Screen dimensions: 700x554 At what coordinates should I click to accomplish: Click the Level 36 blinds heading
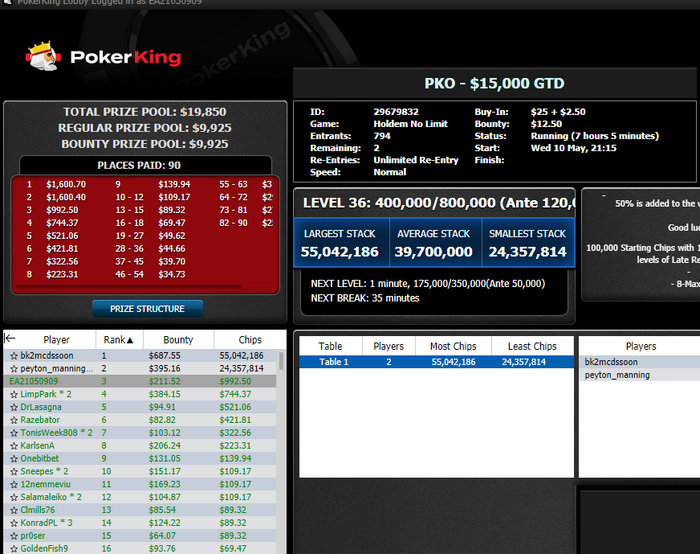(x=439, y=203)
